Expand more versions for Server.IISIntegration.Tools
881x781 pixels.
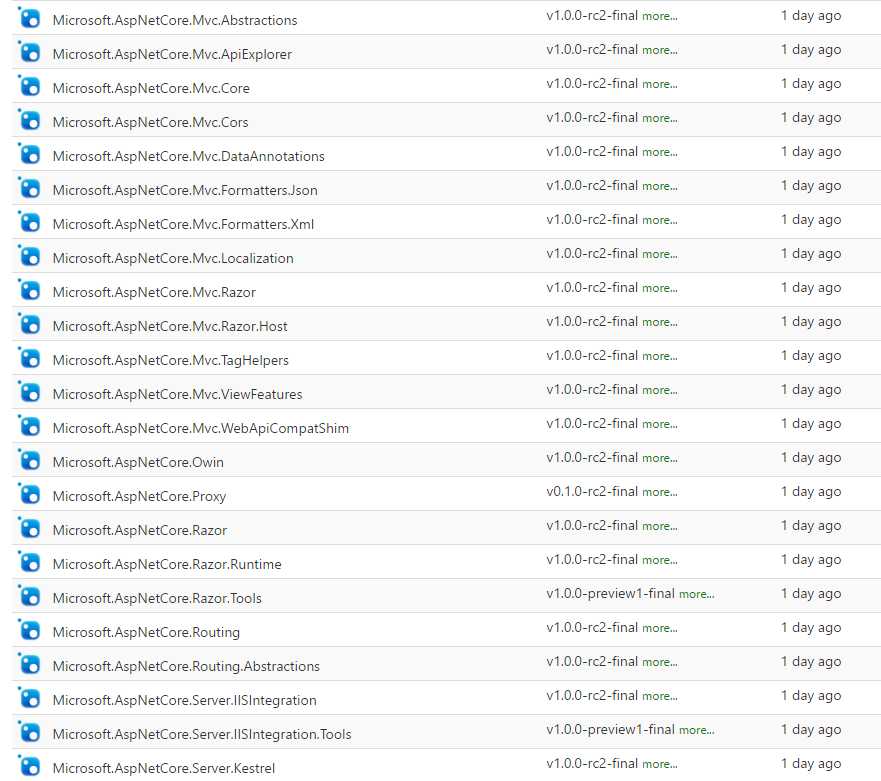(697, 730)
